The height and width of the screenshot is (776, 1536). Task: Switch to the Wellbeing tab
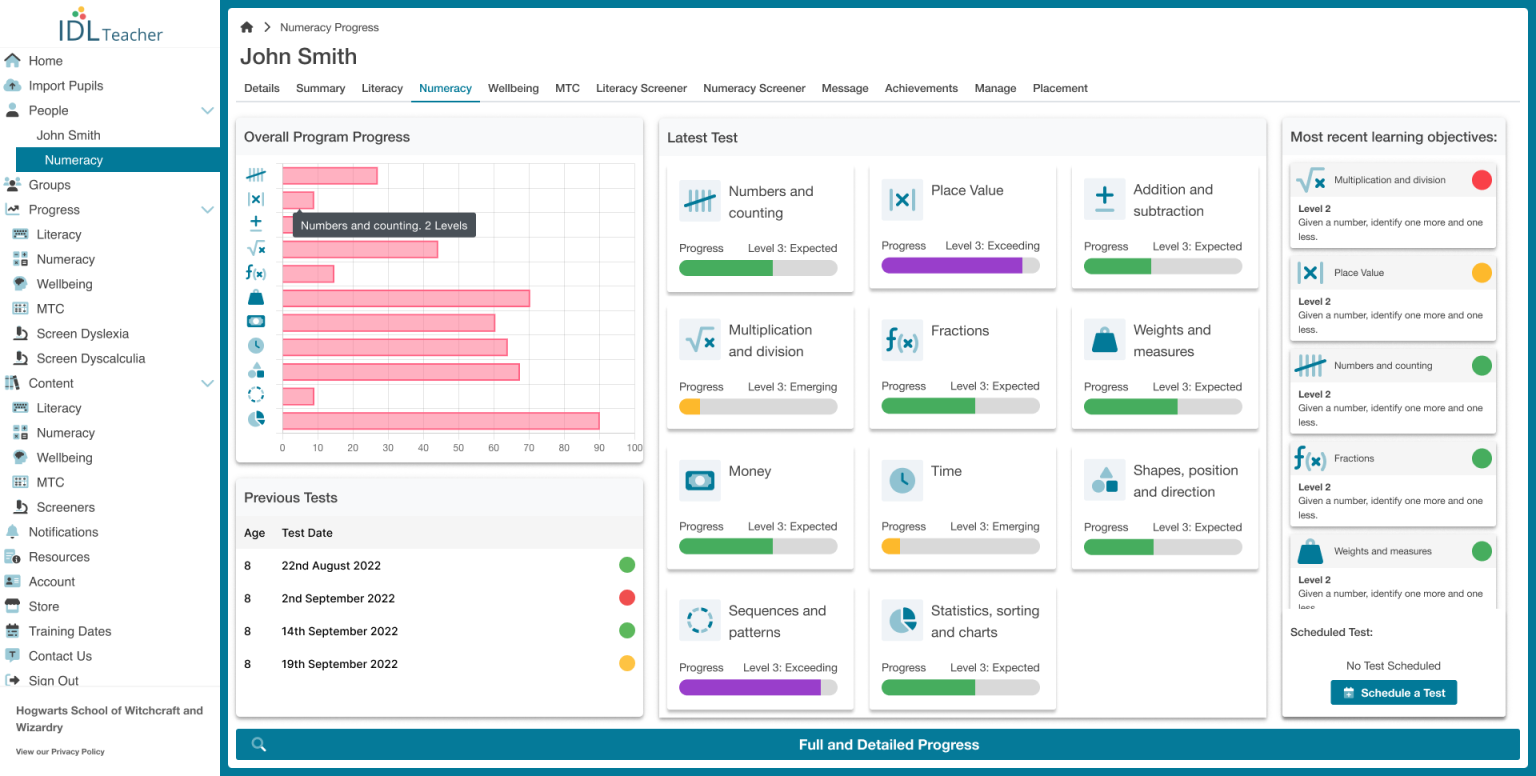[x=513, y=88]
